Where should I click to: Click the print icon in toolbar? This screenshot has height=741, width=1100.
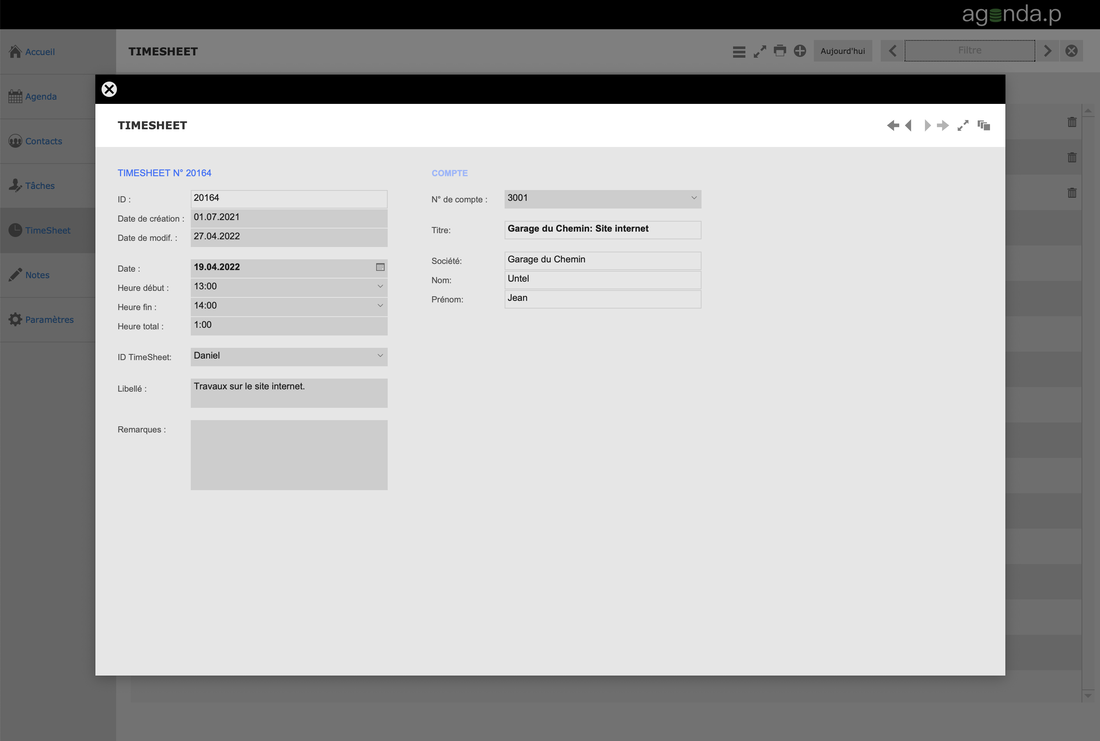click(780, 51)
